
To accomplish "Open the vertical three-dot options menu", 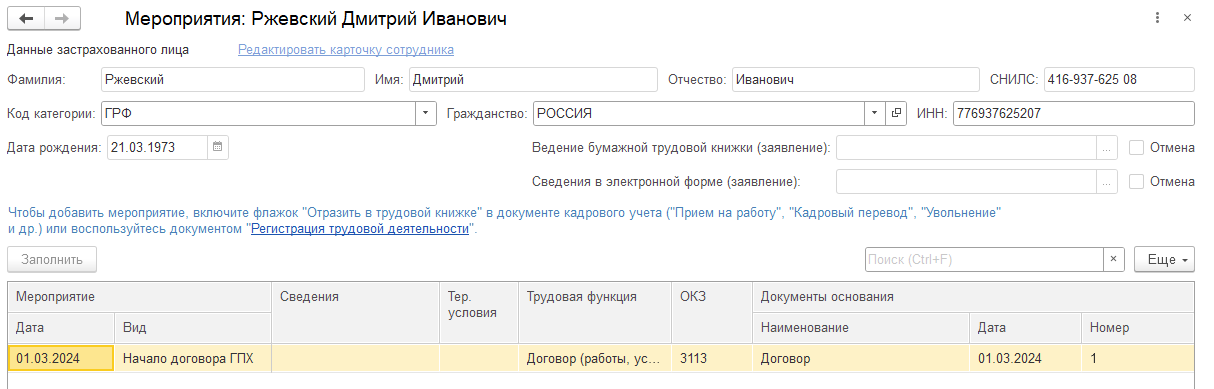I will tap(1157, 18).
